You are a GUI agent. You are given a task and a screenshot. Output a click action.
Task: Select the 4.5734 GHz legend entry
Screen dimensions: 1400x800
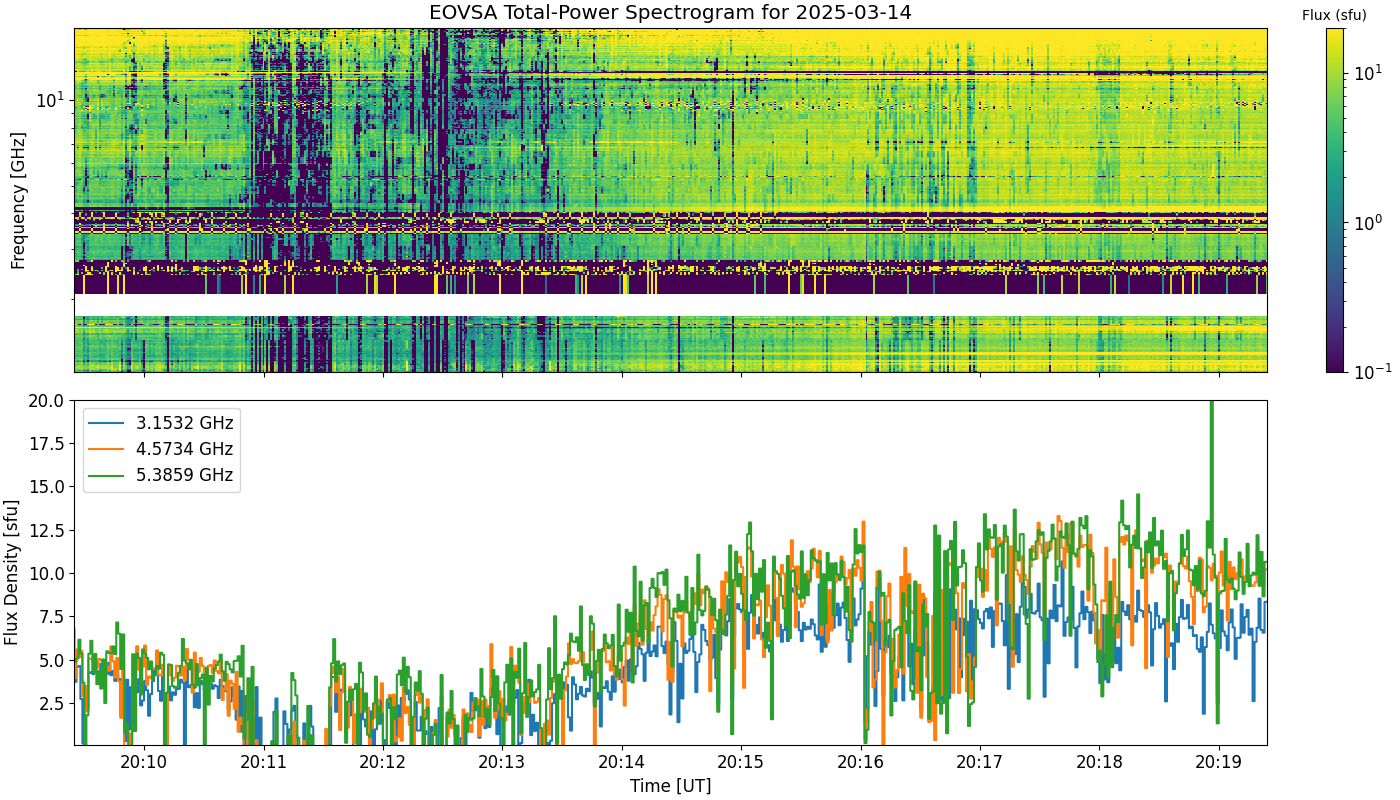(x=162, y=449)
